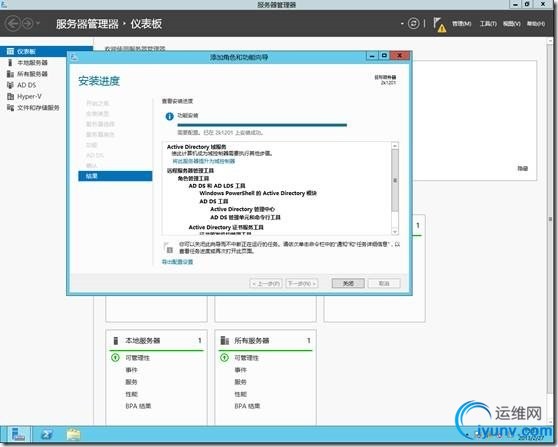Image resolution: width=558 pixels, height=447 pixels.
Task: Select 本地服务器 in the left sidebar
Action: pos(32,63)
